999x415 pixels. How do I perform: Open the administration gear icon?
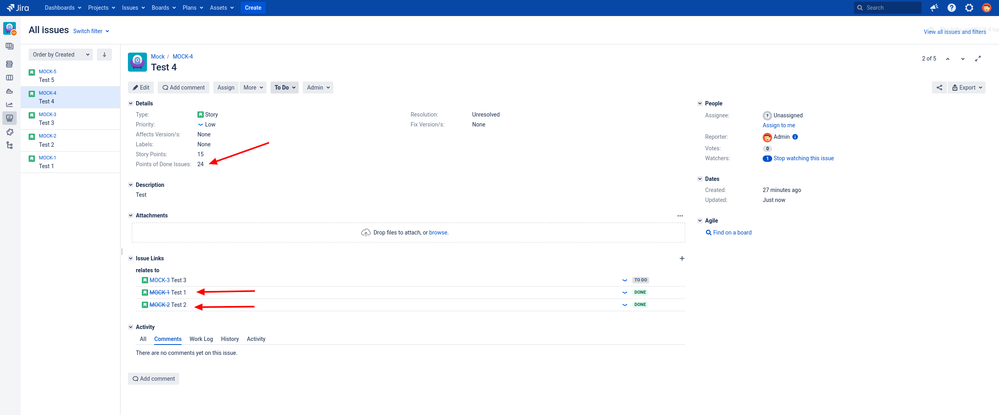[969, 8]
